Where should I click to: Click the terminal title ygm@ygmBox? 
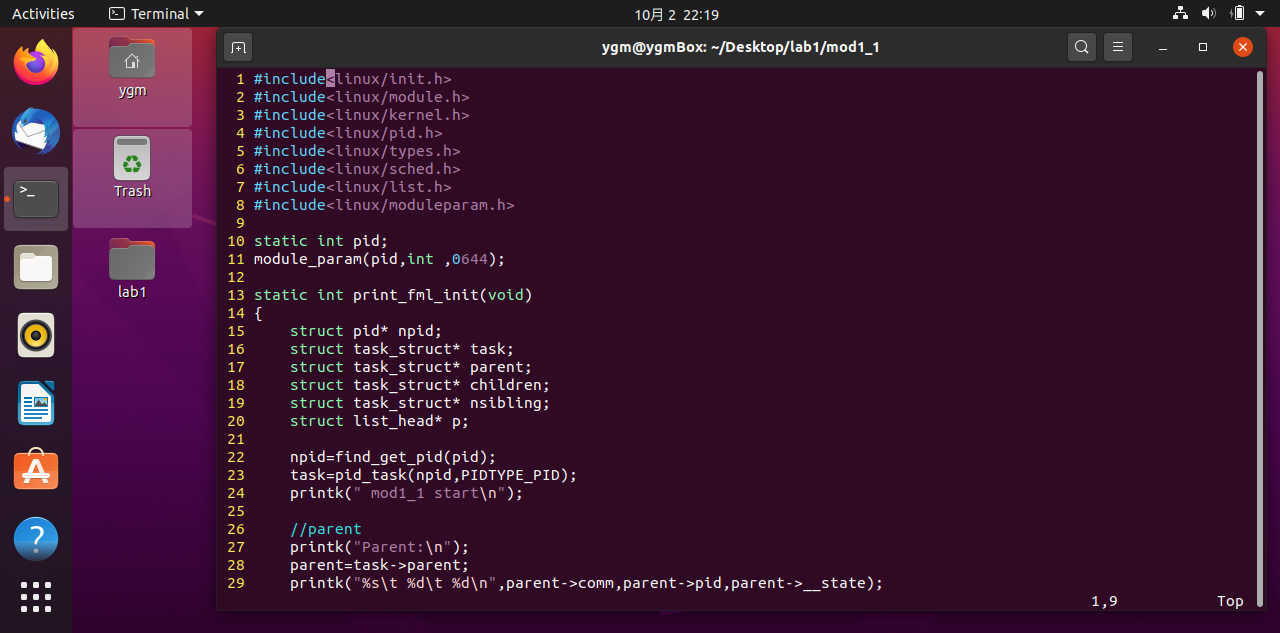point(740,47)
